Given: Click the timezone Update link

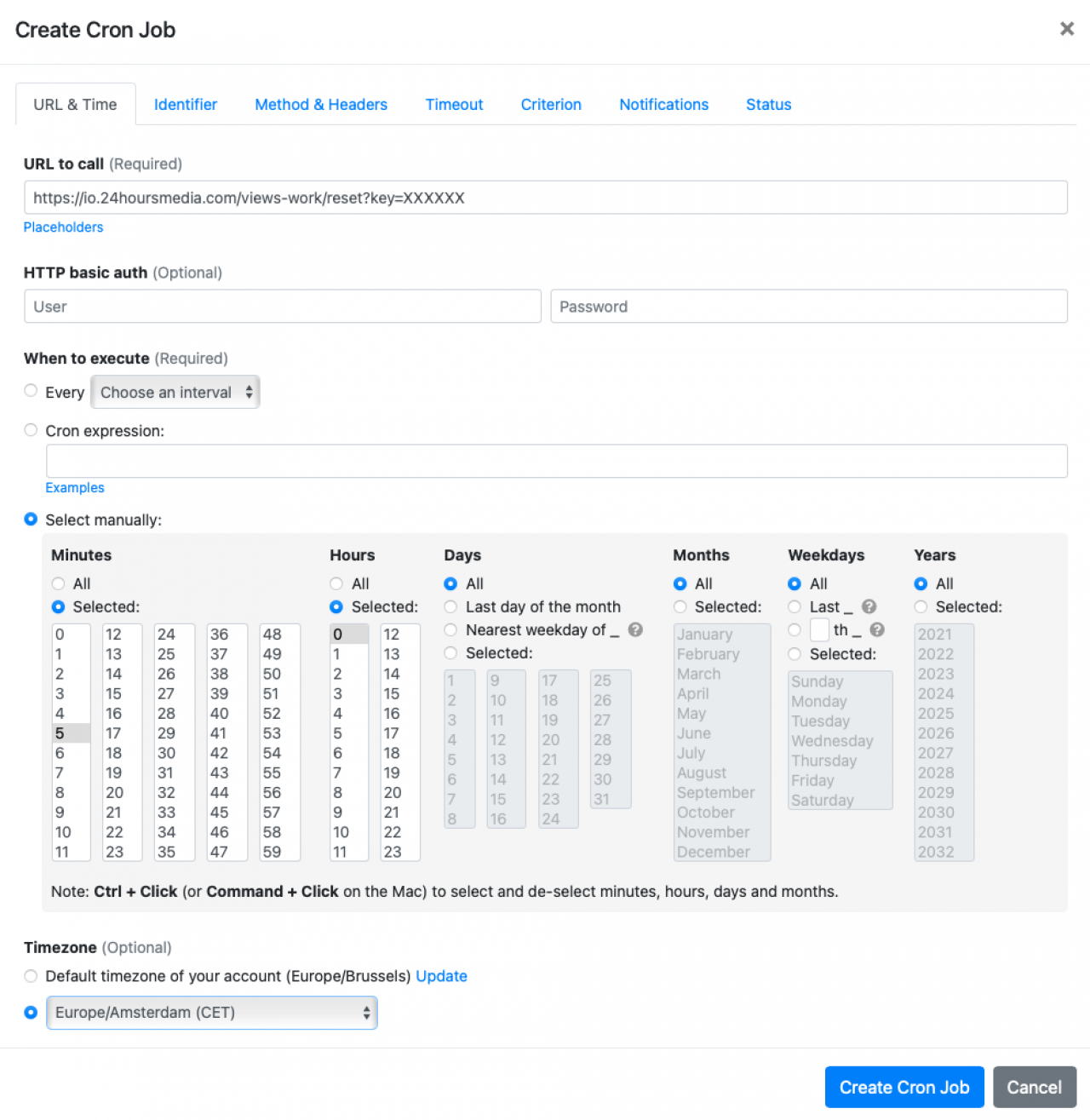Looking at the screenshot, I should pyautogui.click(x=441, y=976).
